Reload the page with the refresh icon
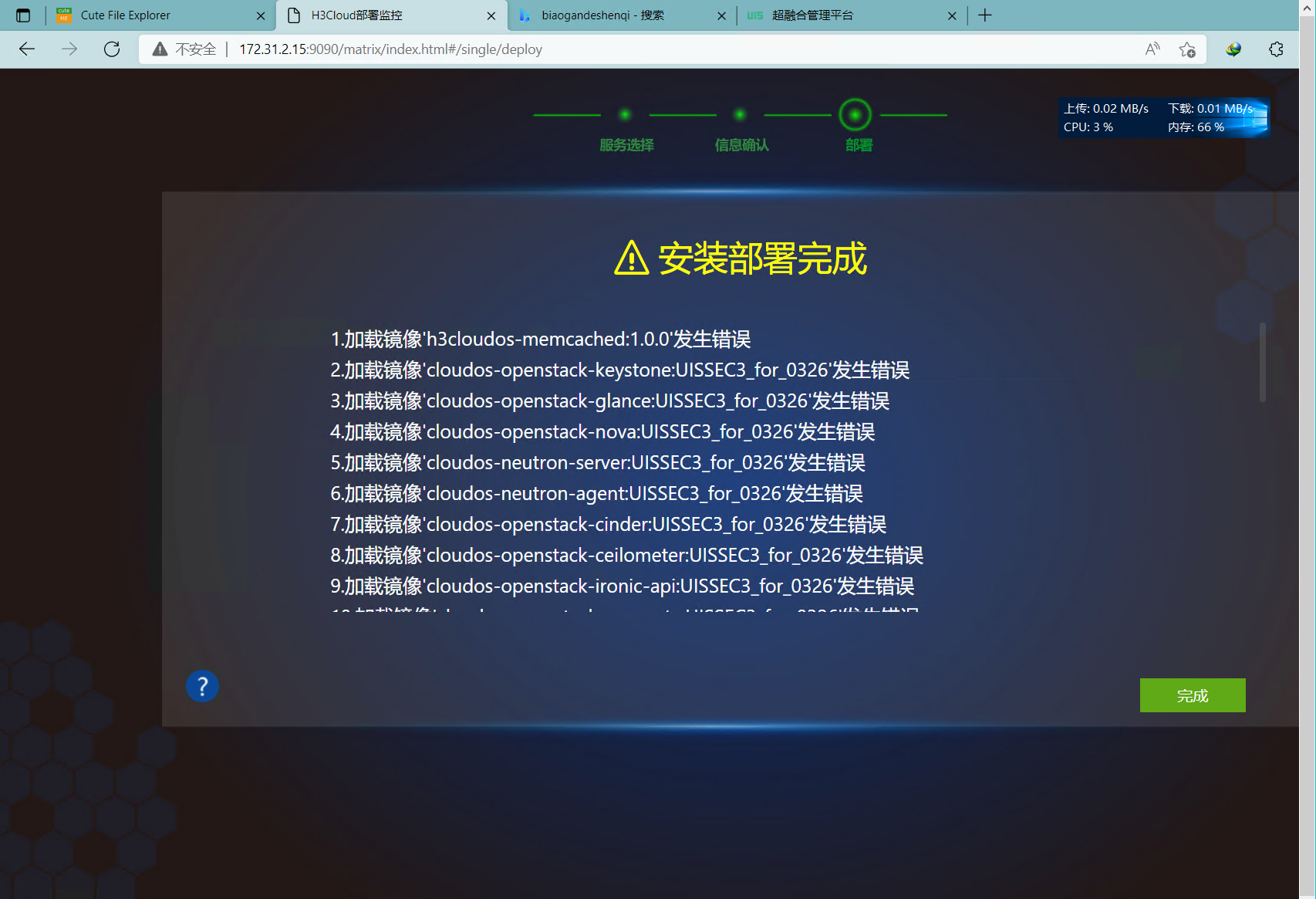The image size is (1316, 899). pos(112,49)
